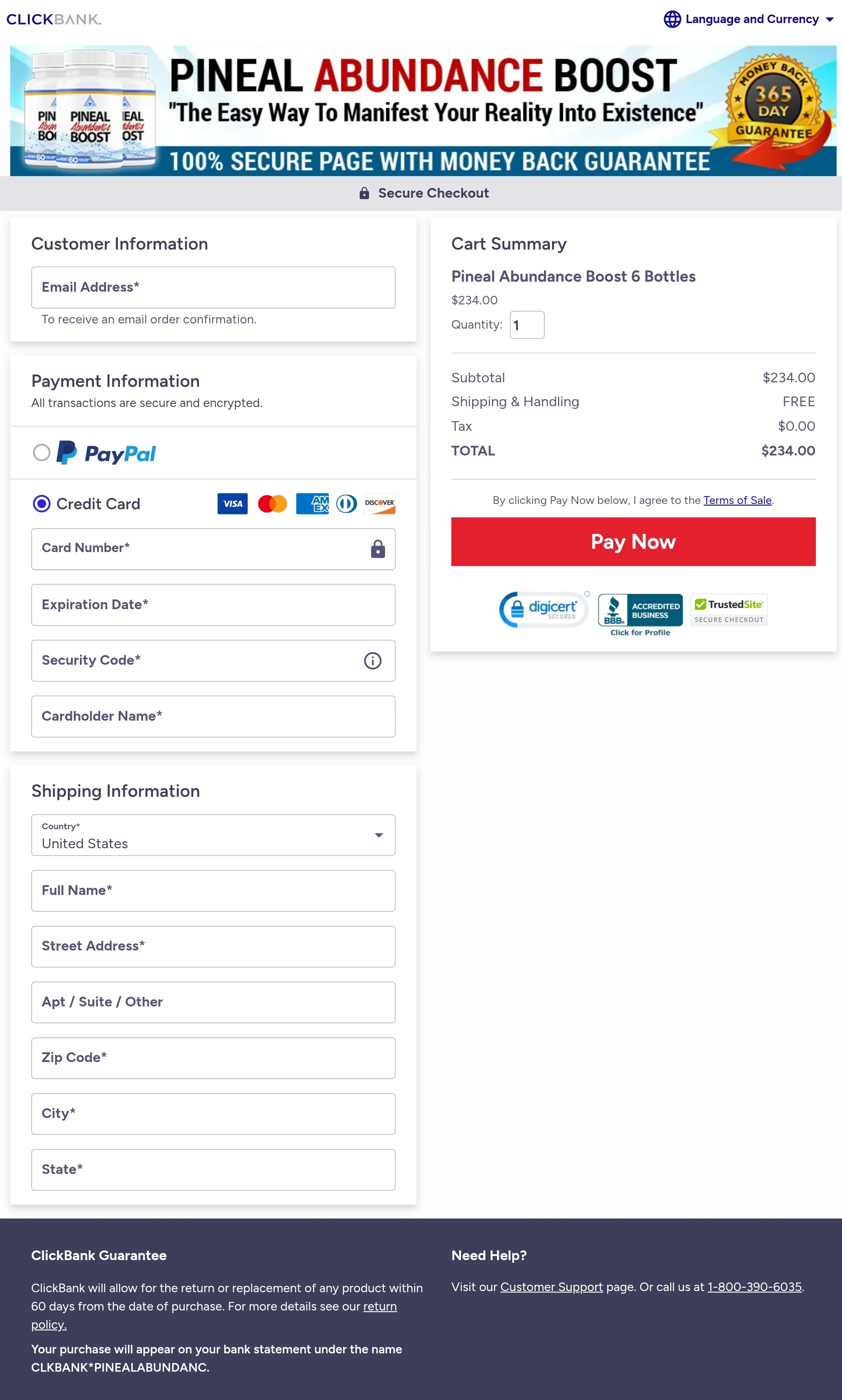The image size is (842, 1400).
Task: Select the Credit Card payment option
Action: pyautogui.click(x=41, y=504)
